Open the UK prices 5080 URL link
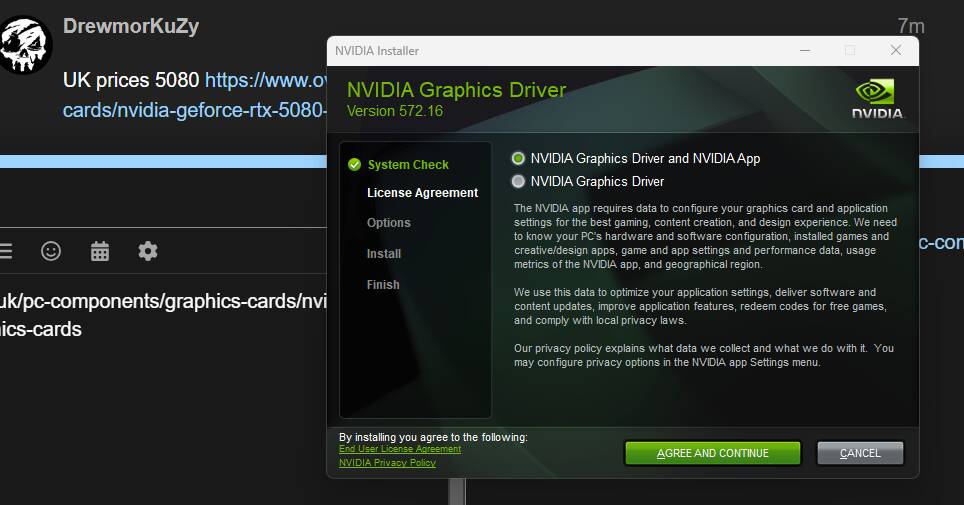 click(x=195, y=95)
